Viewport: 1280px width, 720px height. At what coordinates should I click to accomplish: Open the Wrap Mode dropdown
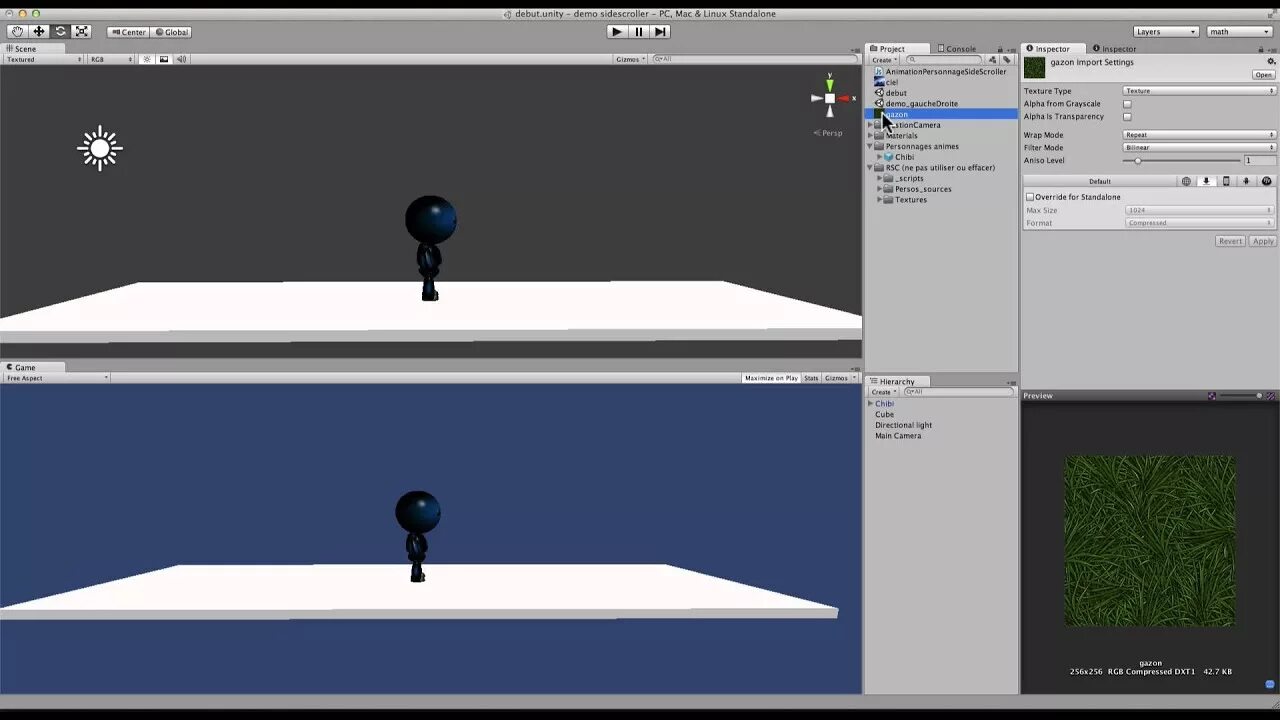coord(1199,135)
